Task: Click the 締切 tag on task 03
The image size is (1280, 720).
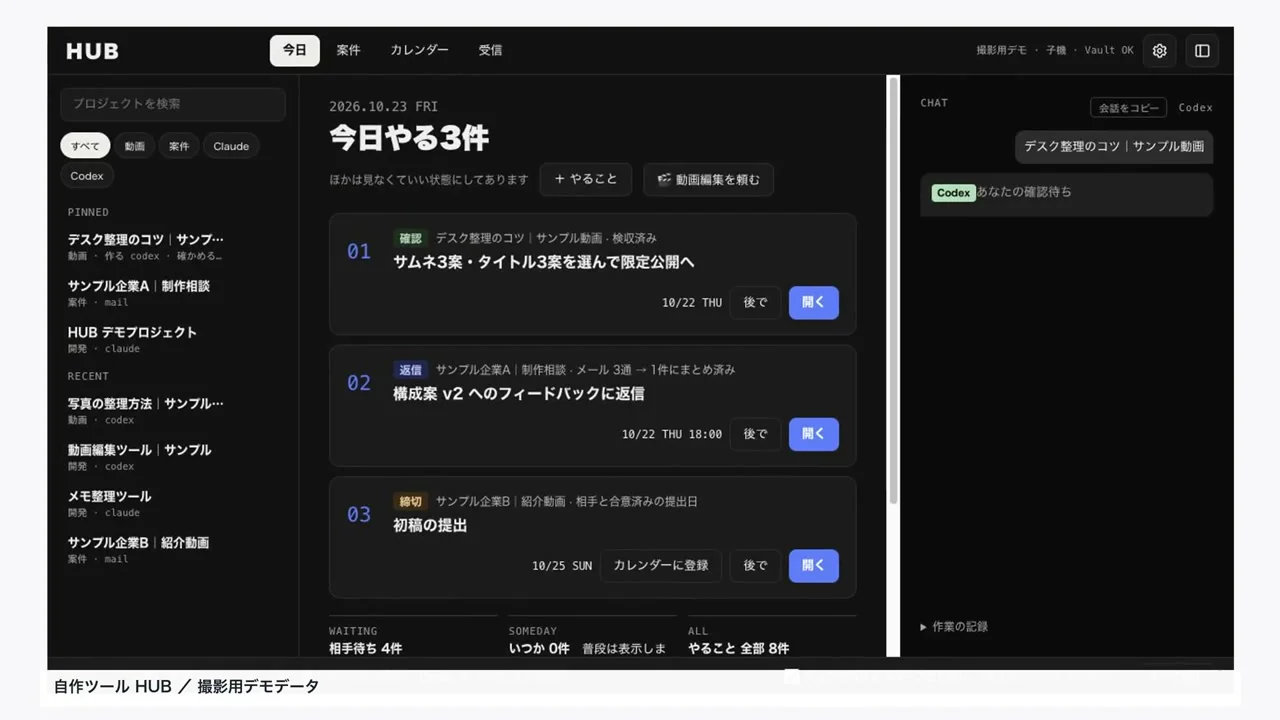Action: point(411,501)
